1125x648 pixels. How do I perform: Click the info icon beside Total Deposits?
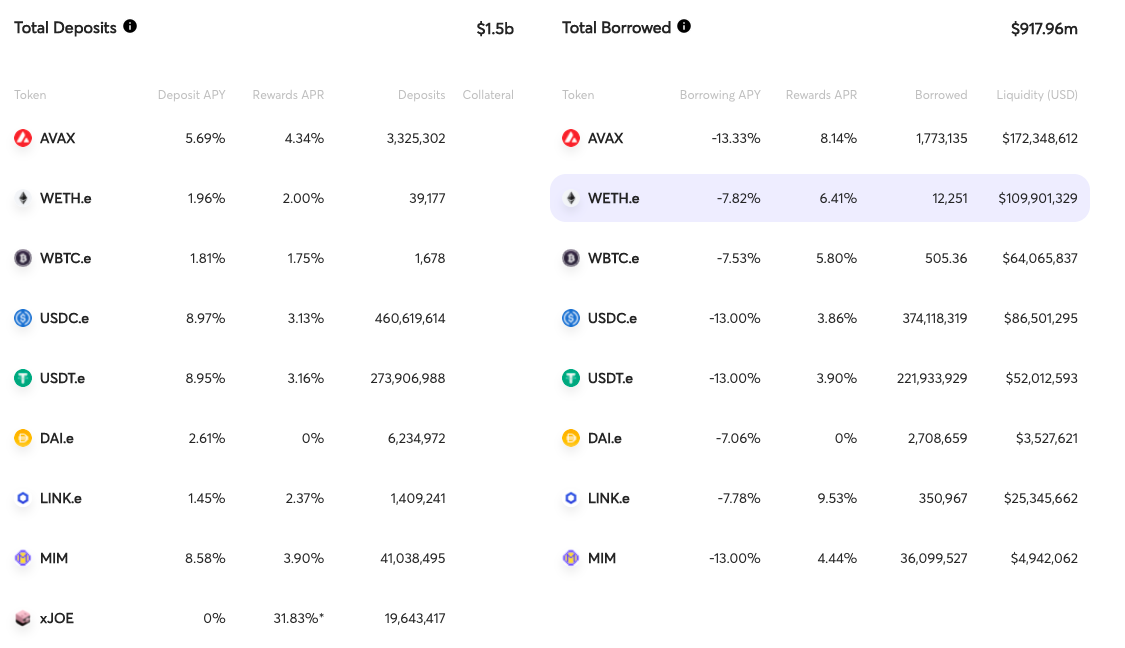point(130,27)
